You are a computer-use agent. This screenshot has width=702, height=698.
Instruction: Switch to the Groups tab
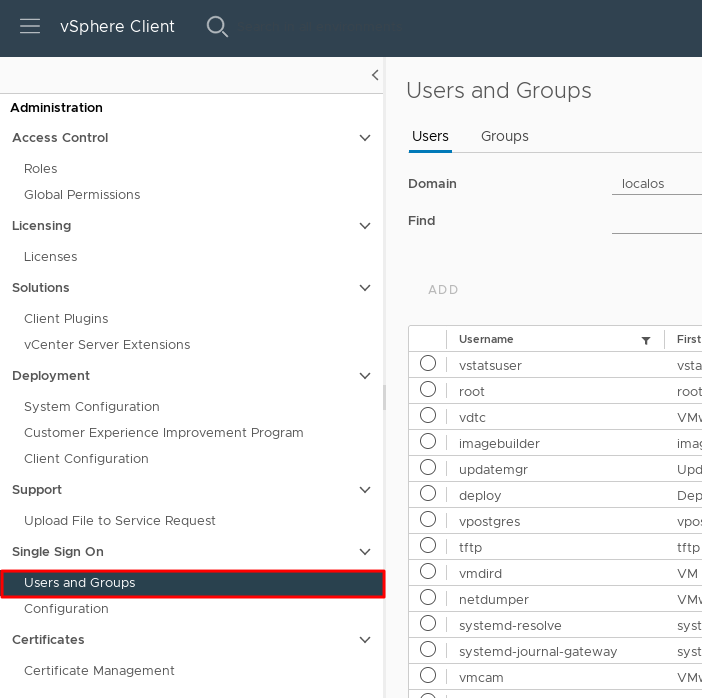point(504,136)
